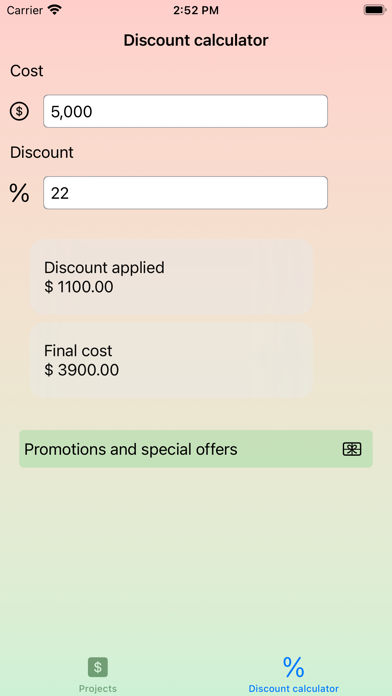Open Promotions and special offers

[x=196, y=449]
